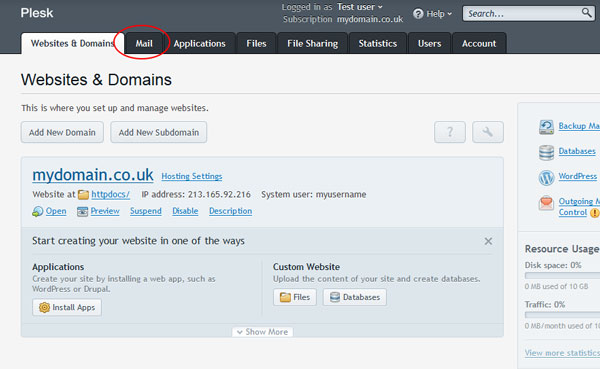600x369 pixels.
Task: Click the Outgoing Mail Control warning icon
Action: tap(595, 212)
